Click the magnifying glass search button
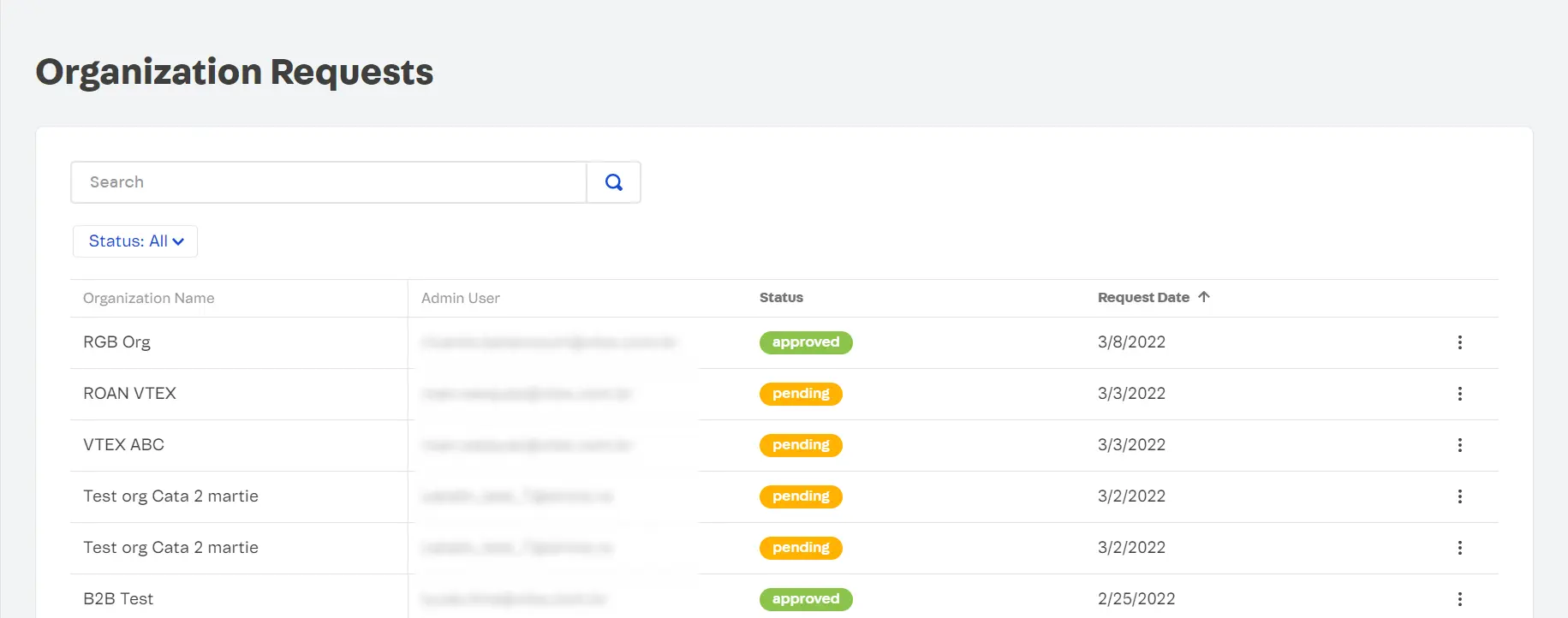 613,182
